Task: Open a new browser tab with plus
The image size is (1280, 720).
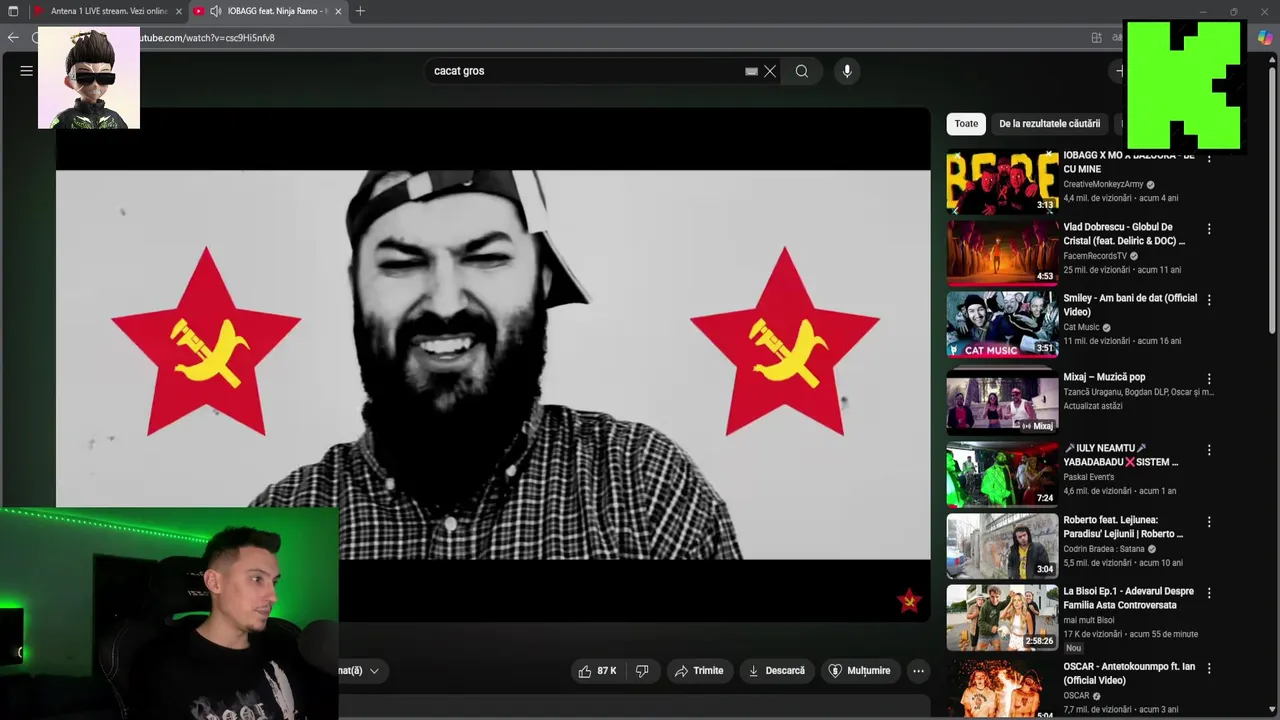Action: pyautogui.click(x=360, y=11)
